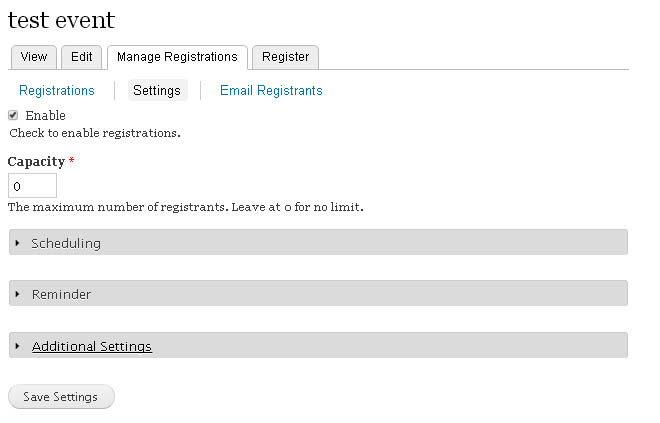Uncheck the Enable registrations checkbox
The image size is (660, 423).
[13, 115]
